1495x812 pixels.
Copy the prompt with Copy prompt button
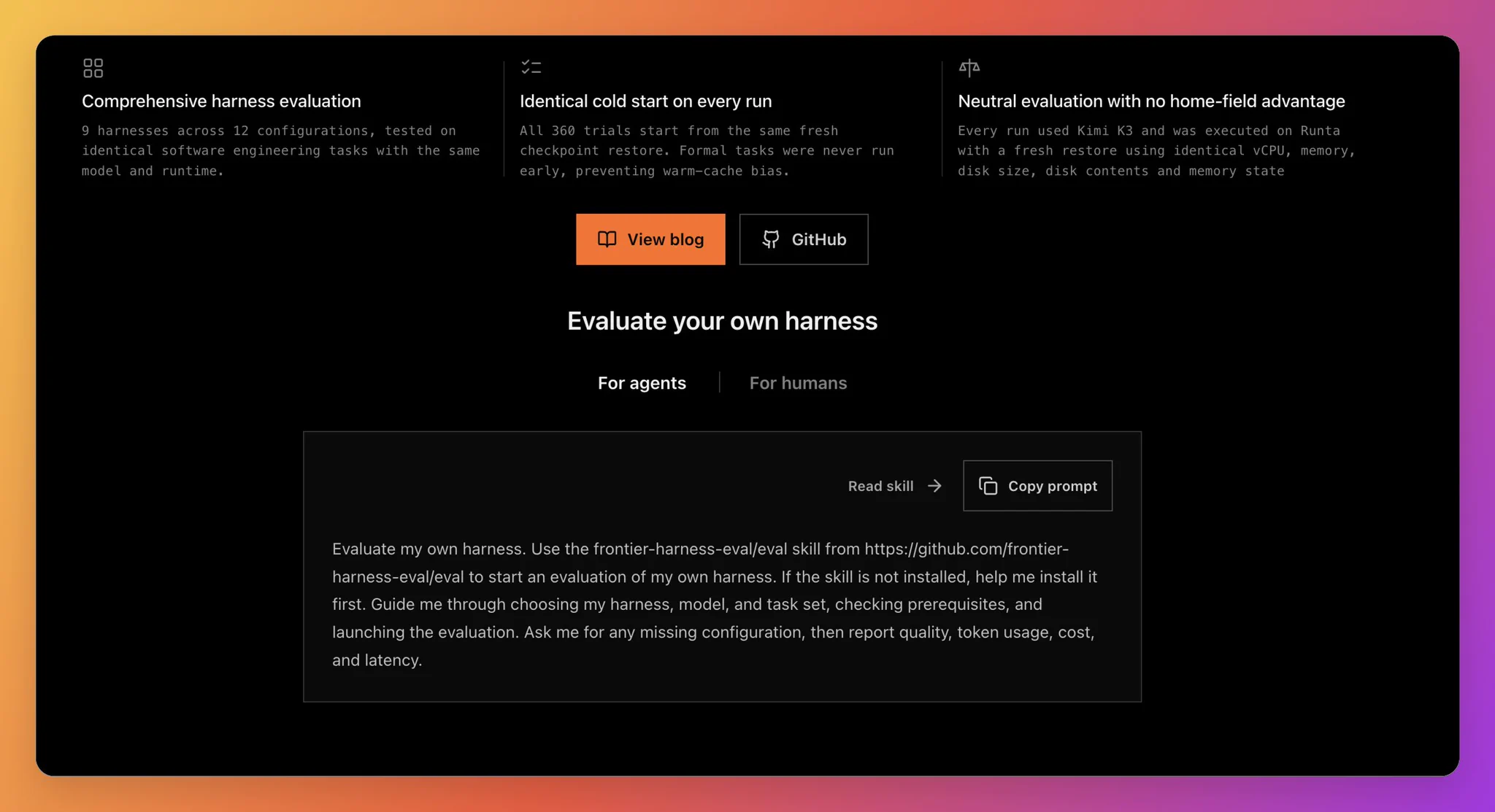point(1037,486)
